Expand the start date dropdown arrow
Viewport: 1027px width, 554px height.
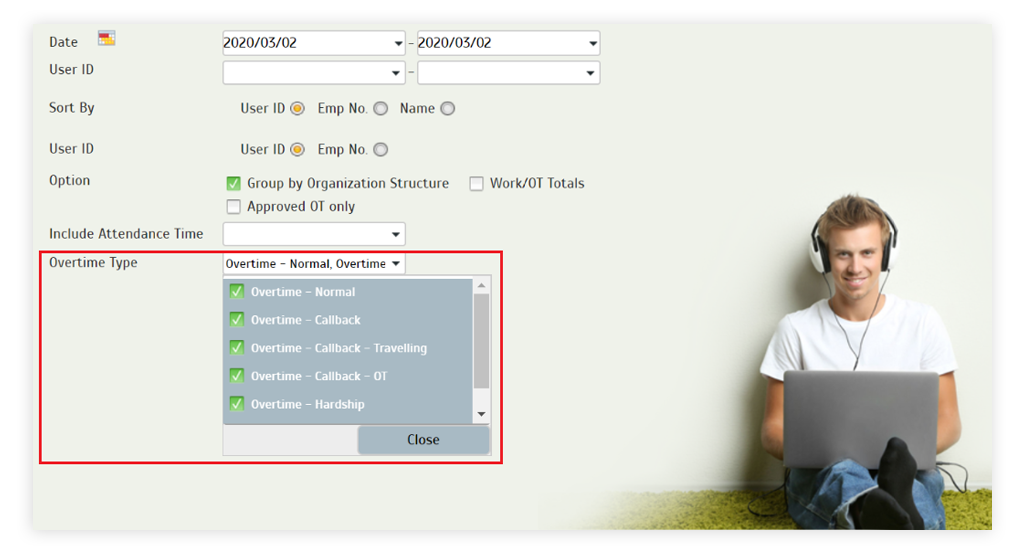tap(398, 44)
